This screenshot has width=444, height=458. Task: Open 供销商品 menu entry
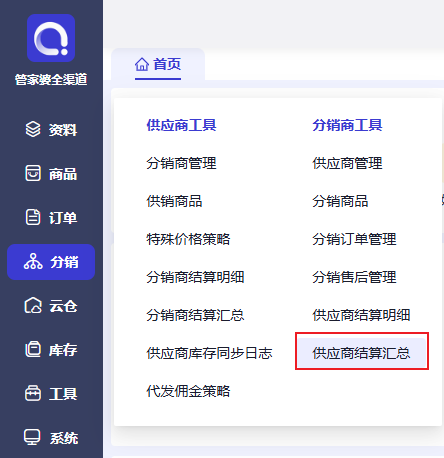point(174,201)
